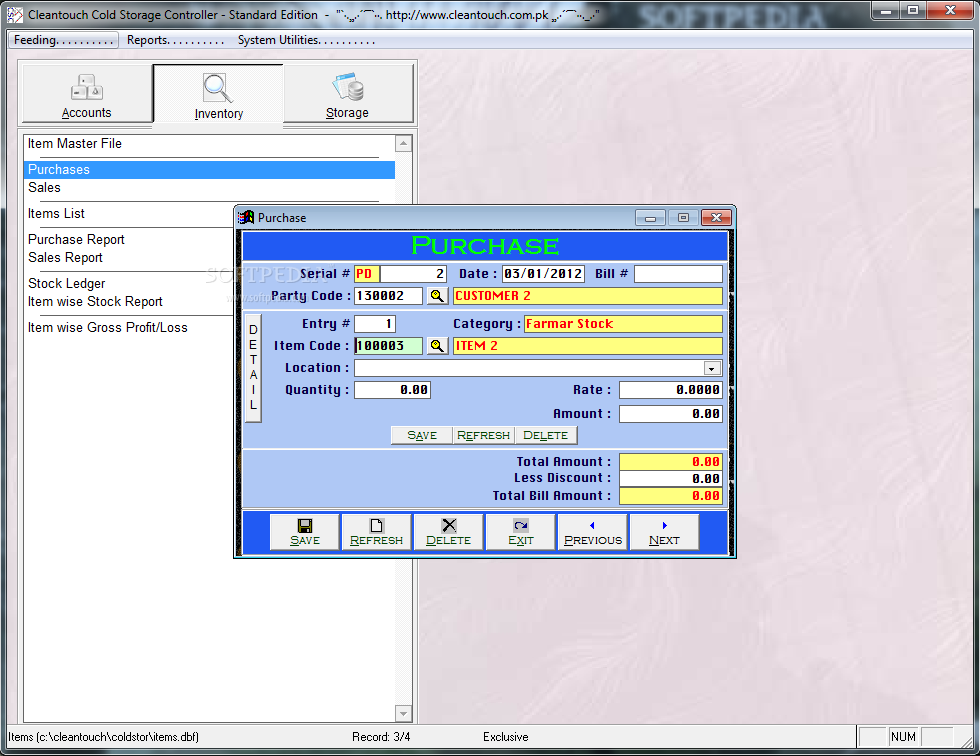Click the ITEM 2 item name field
Image resolution: width=980 pixels, height=756 pixels.
coord(588,346)
